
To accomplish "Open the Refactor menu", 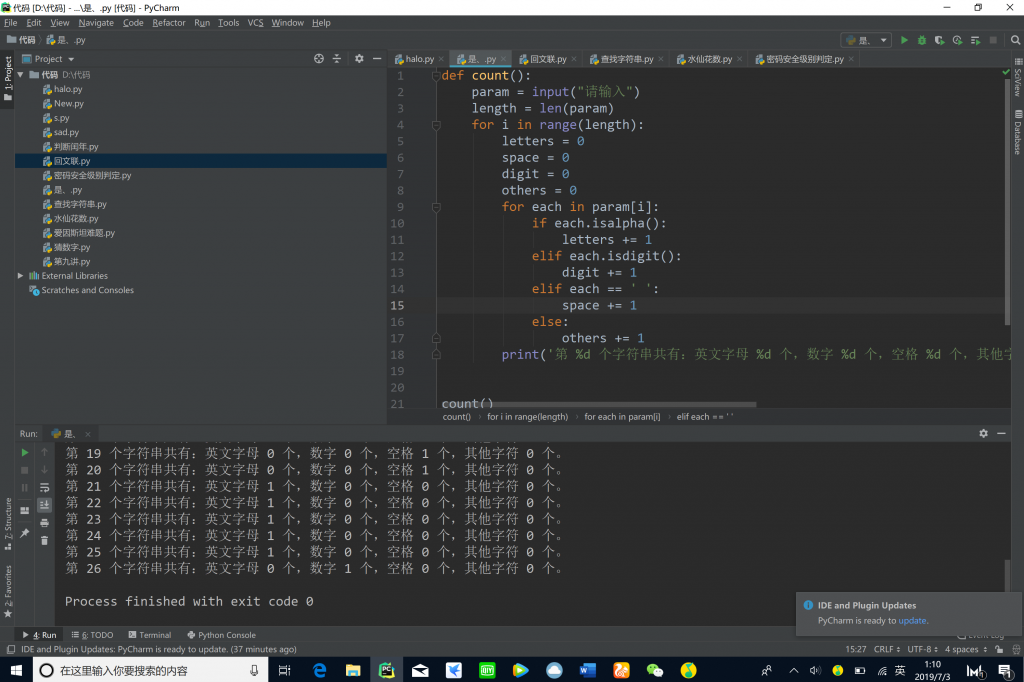I will coord(169,23).
